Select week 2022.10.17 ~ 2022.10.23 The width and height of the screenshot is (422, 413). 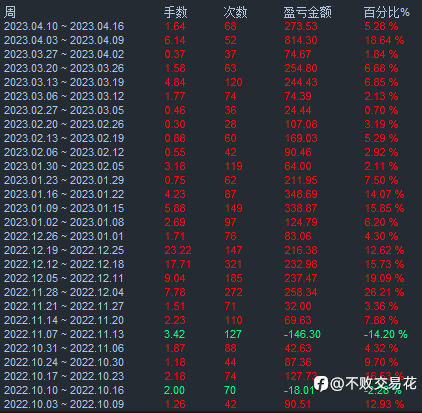[x=64, y=376]
